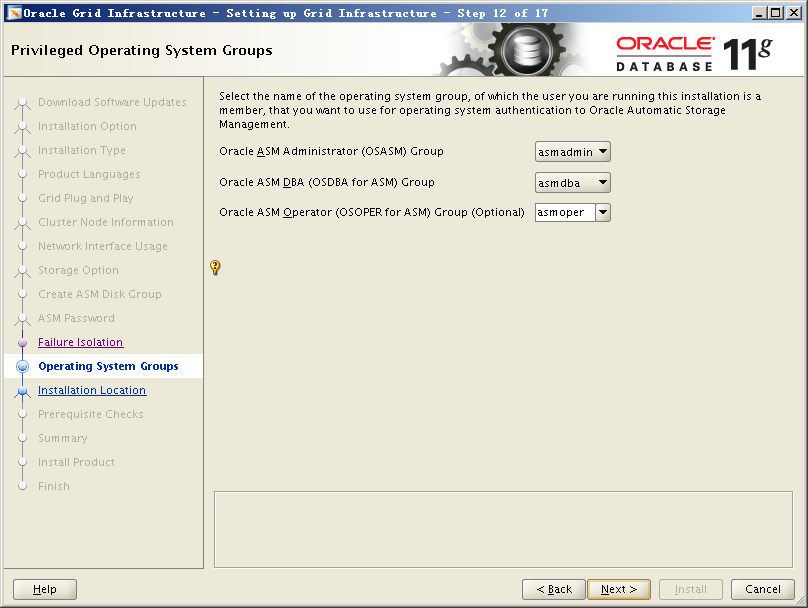The width and height of the screenshot is (808, 608).
Task: Go to the Failure Isolation step
Action: (x=80, y=343)
